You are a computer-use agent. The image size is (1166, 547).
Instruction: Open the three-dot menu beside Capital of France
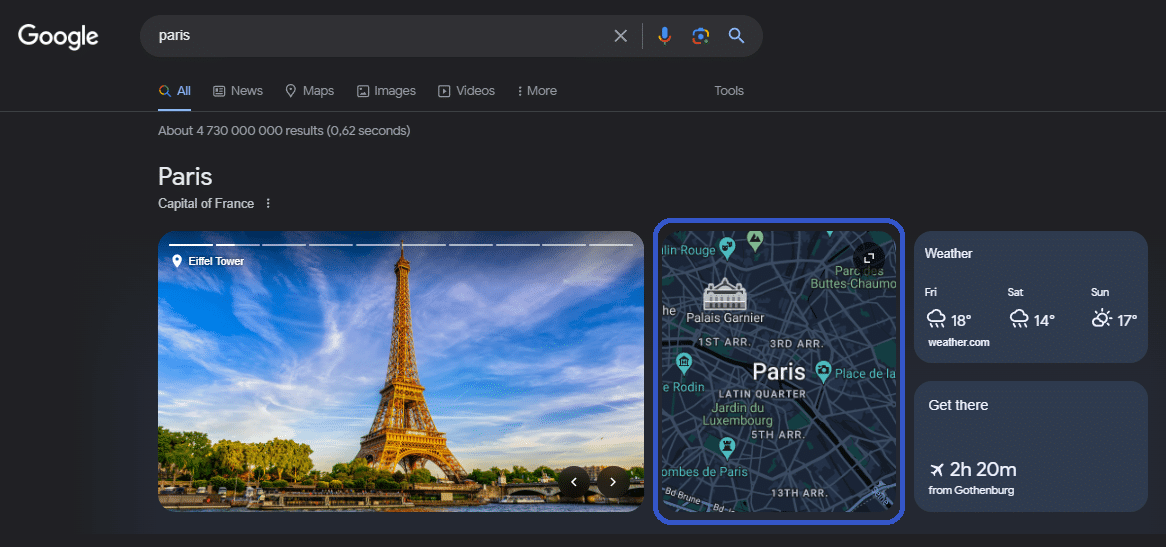[x=268, y=204]
